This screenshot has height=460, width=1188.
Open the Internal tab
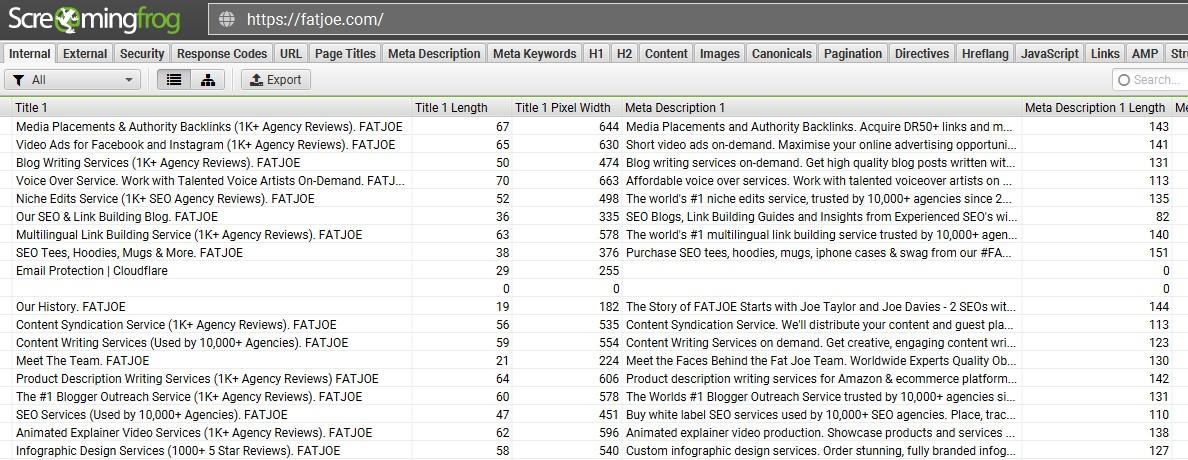(x=30, y=53)
